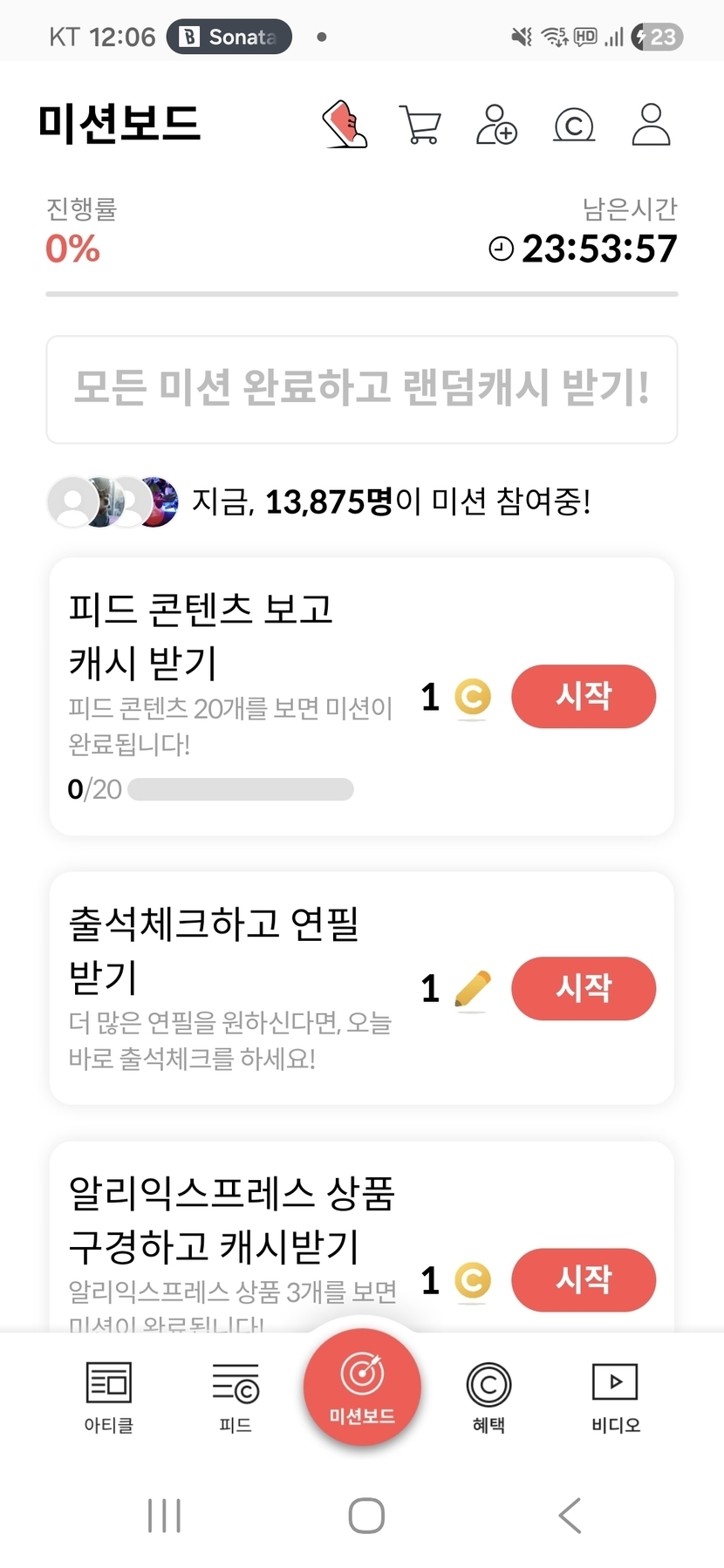
Task: Start the feed contents mission
Action: click(583, 697)
